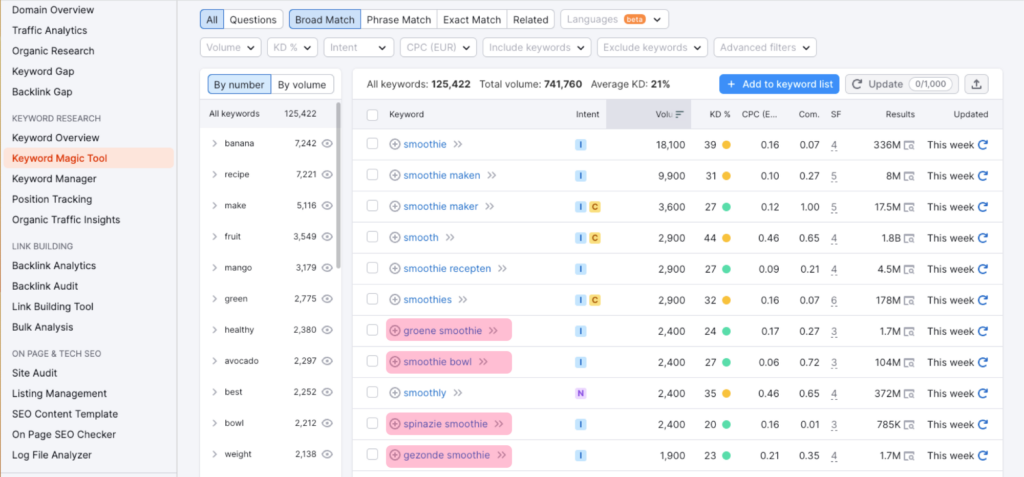Open the smoothie maker keyword link
Viewport: 1024px width, 477px height.
(x=441, y=206)
